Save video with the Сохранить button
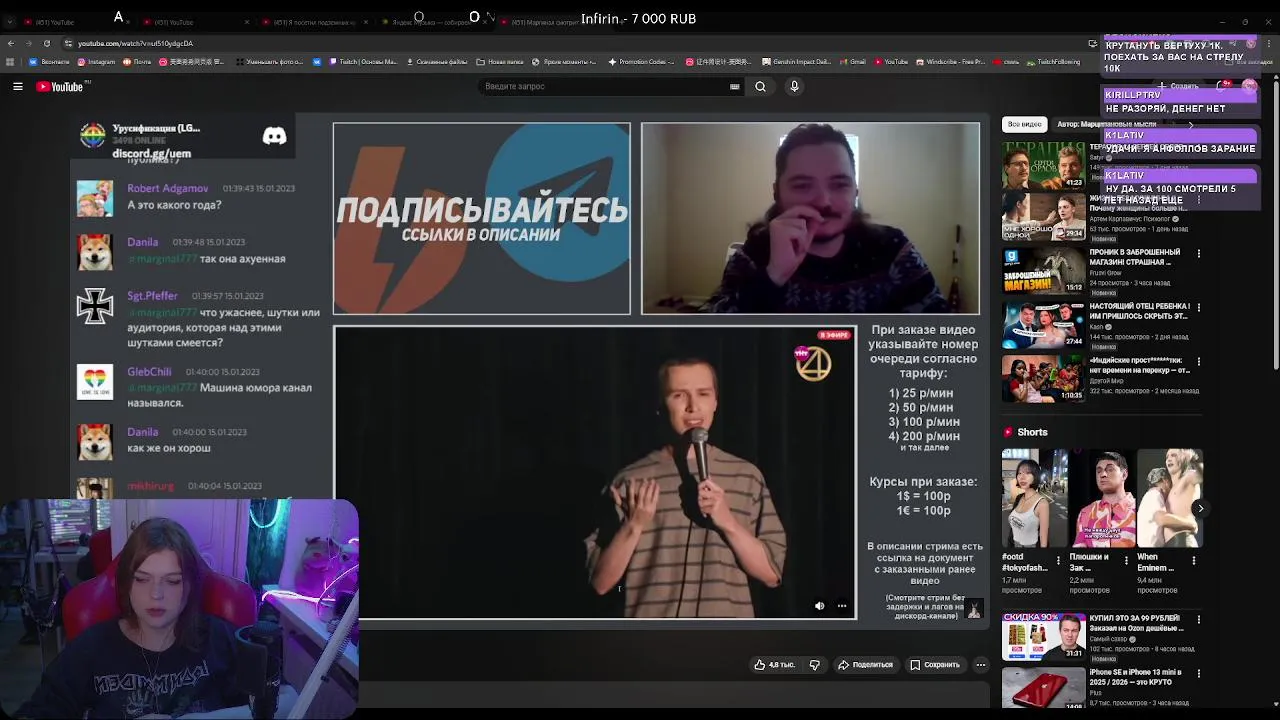1280x720 pixels. [935, 665]
